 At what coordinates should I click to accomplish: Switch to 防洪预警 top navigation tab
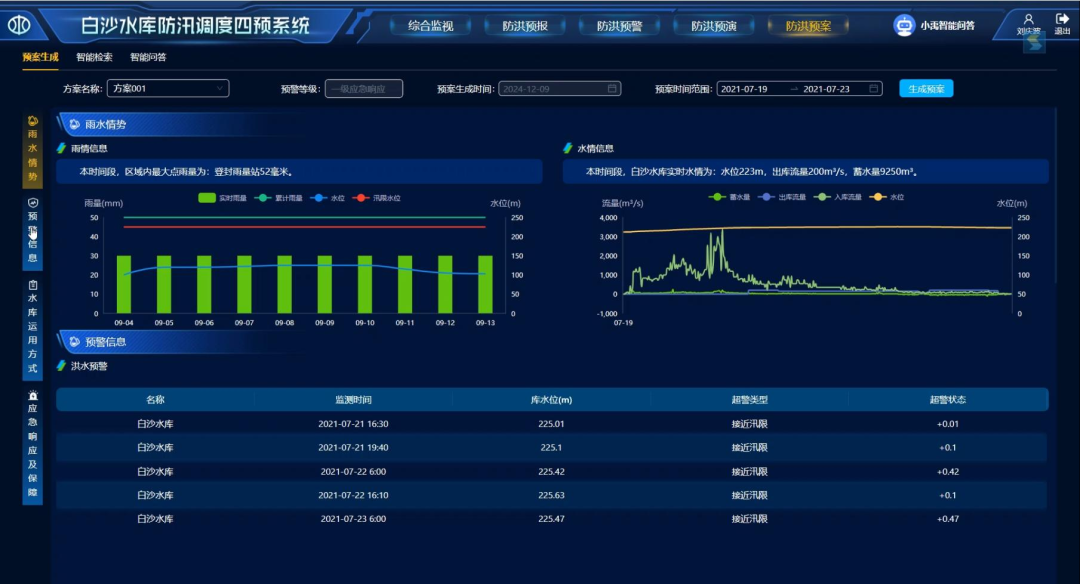tap(619, 26)
